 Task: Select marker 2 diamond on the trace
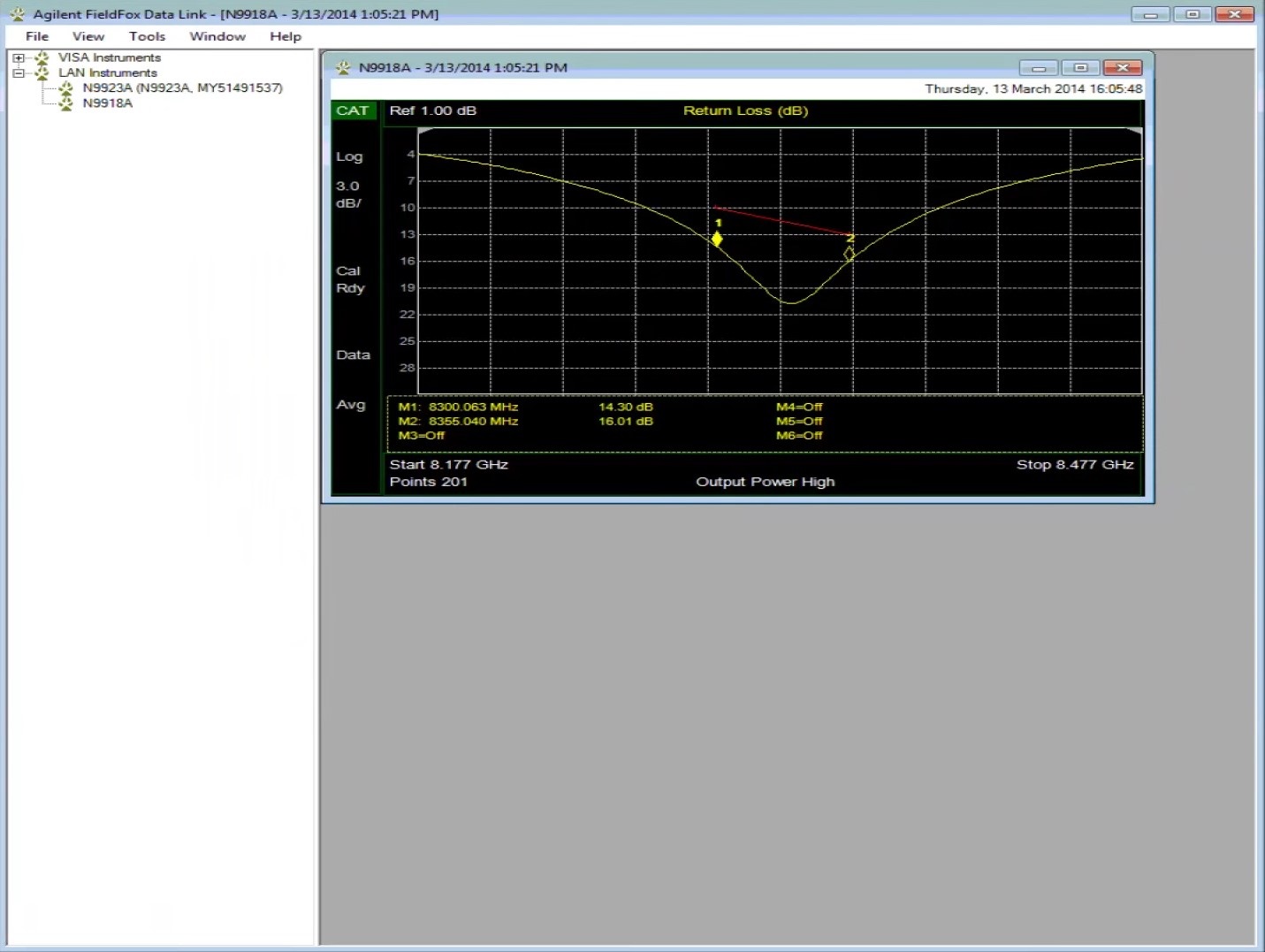pos(850,254)
